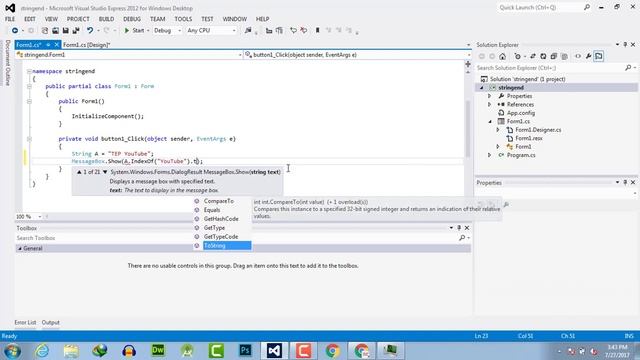640x360 pixels.
Task: Toggle Preview Selected Items in Solution Explorer
Action: 599,56
